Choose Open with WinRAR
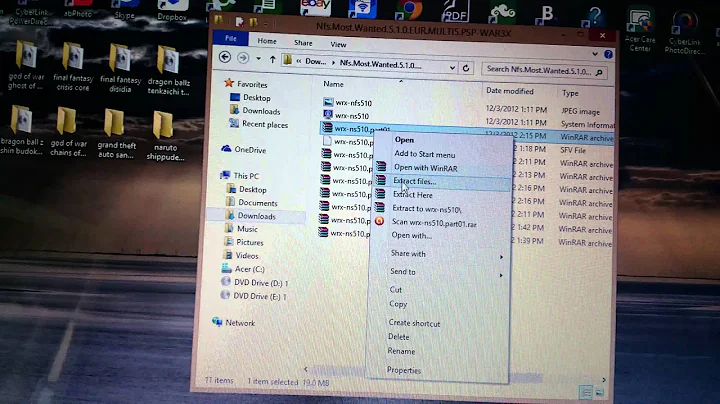This screenshot has height=404, width=720. [425, 168]
